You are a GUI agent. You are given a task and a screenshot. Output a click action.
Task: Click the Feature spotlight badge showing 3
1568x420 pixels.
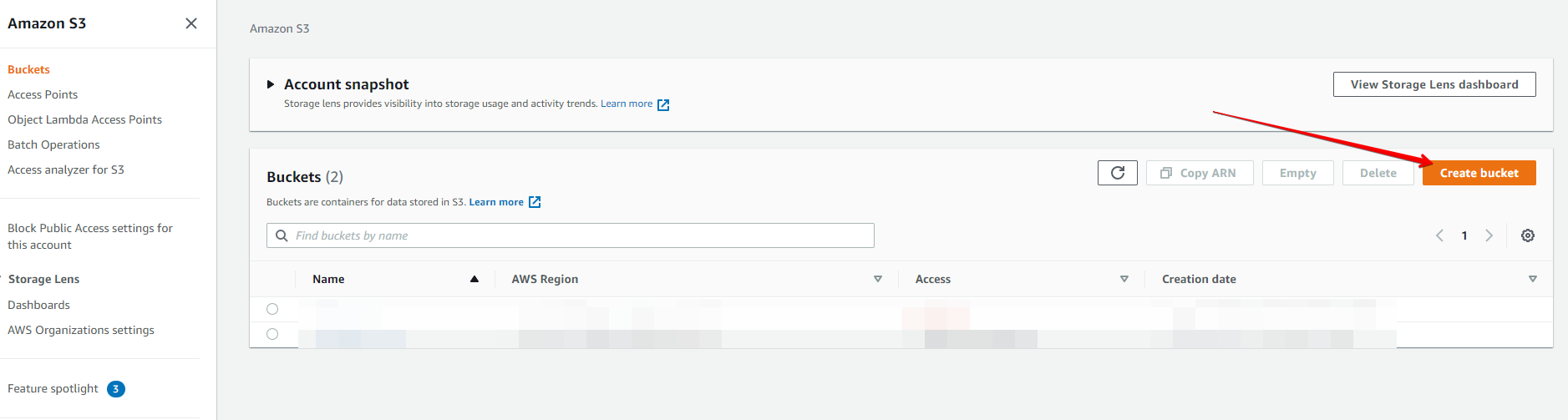click(x=116, y=389)
